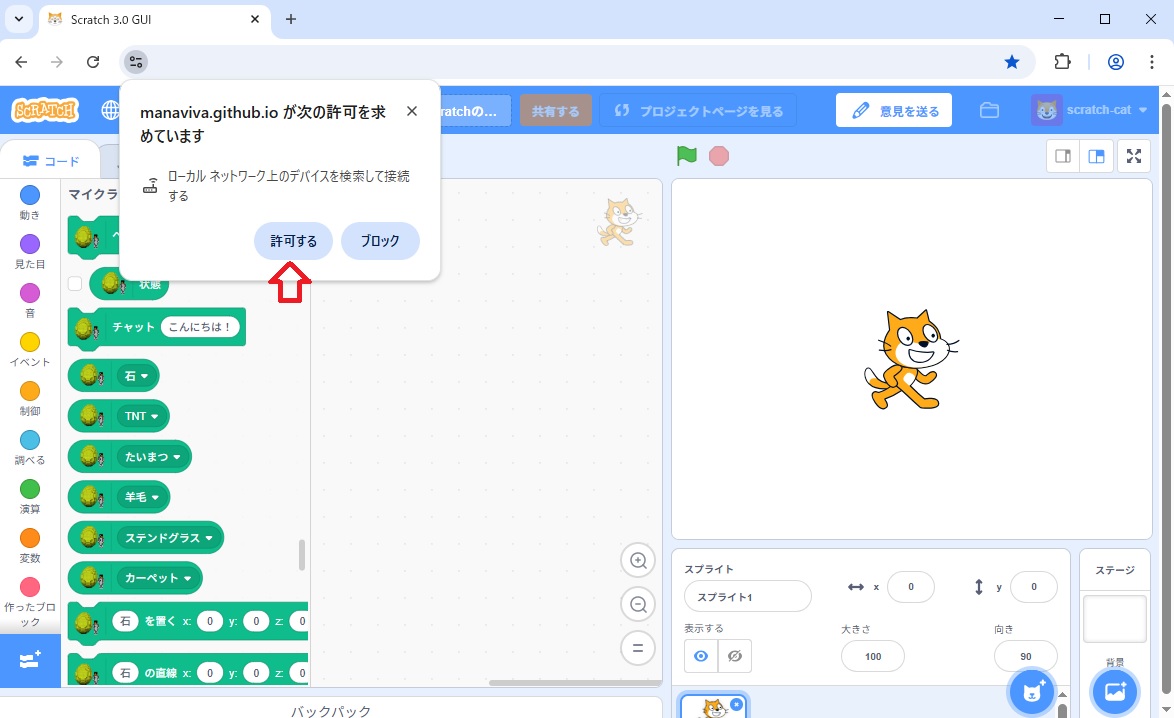Zoom out on the code workspace
Screen dimensions: 1174x718
637,604
